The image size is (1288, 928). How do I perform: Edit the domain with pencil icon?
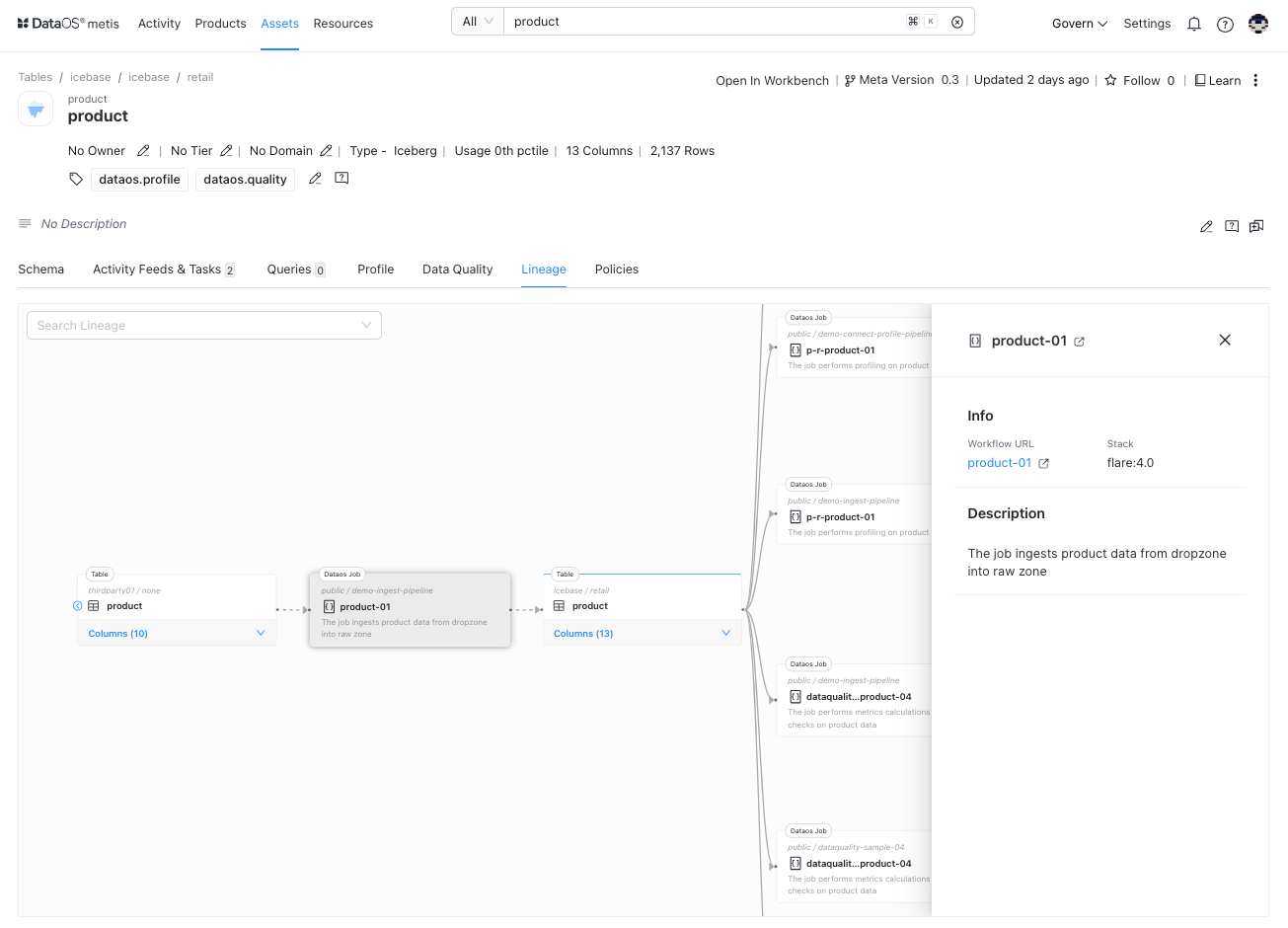[x=326, y=151]
